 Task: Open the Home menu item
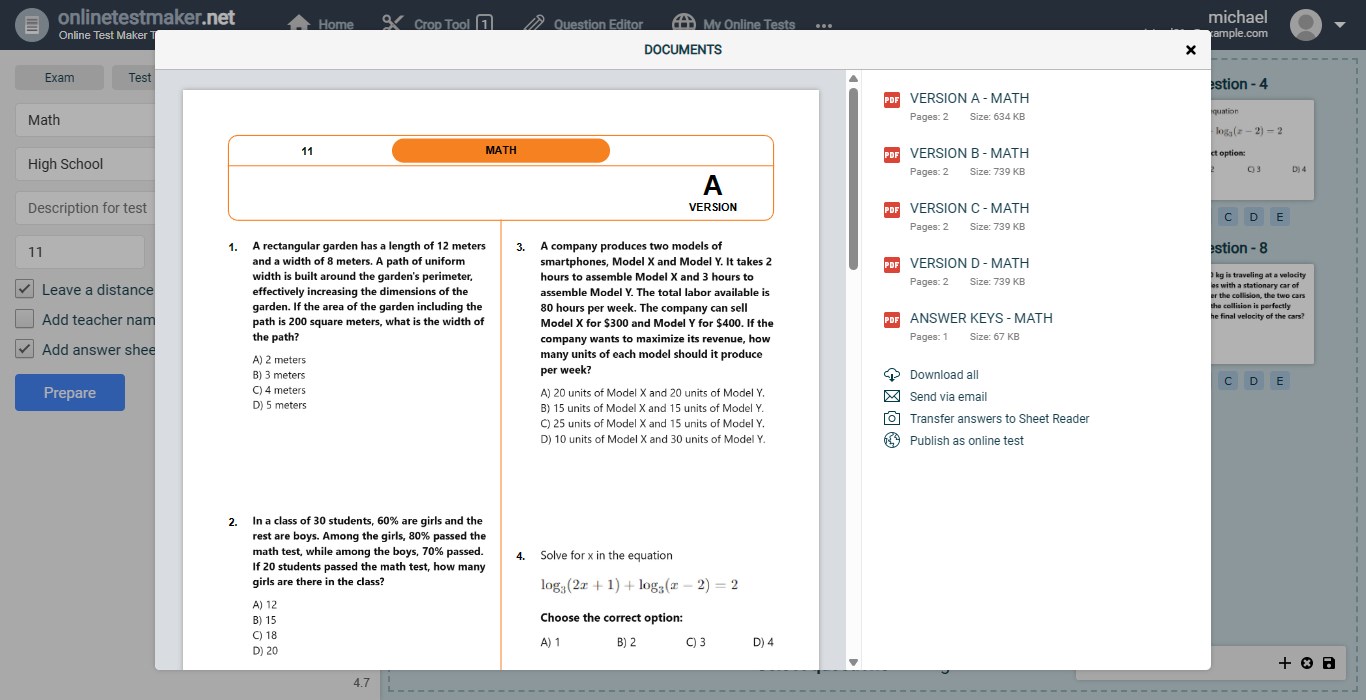pyautogui.click(x=321, y=24)
